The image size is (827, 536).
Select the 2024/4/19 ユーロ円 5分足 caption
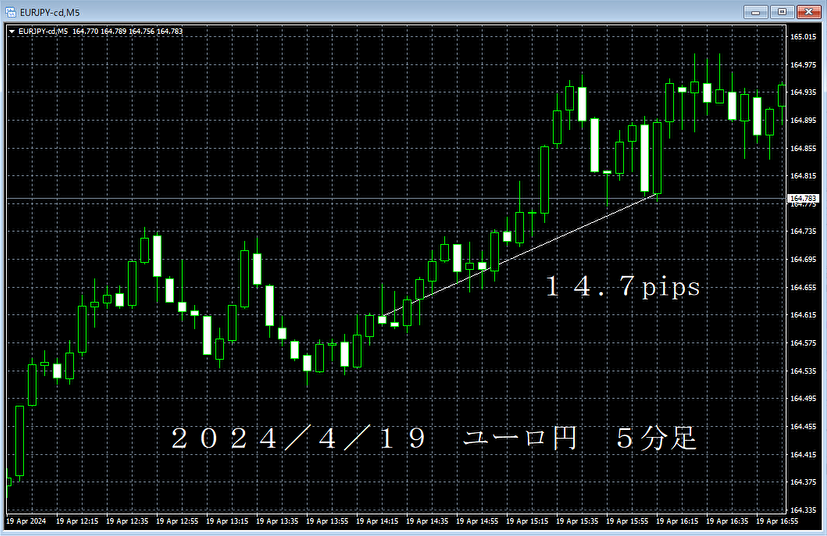click(434, 438)
